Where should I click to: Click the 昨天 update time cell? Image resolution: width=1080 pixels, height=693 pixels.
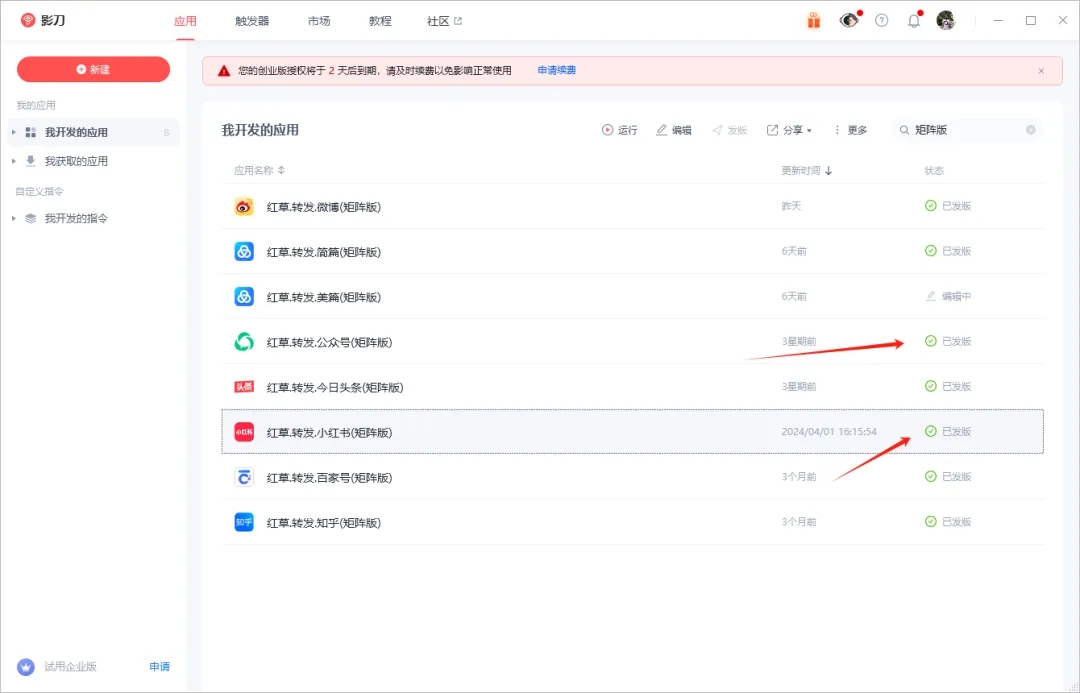[791, 206]
